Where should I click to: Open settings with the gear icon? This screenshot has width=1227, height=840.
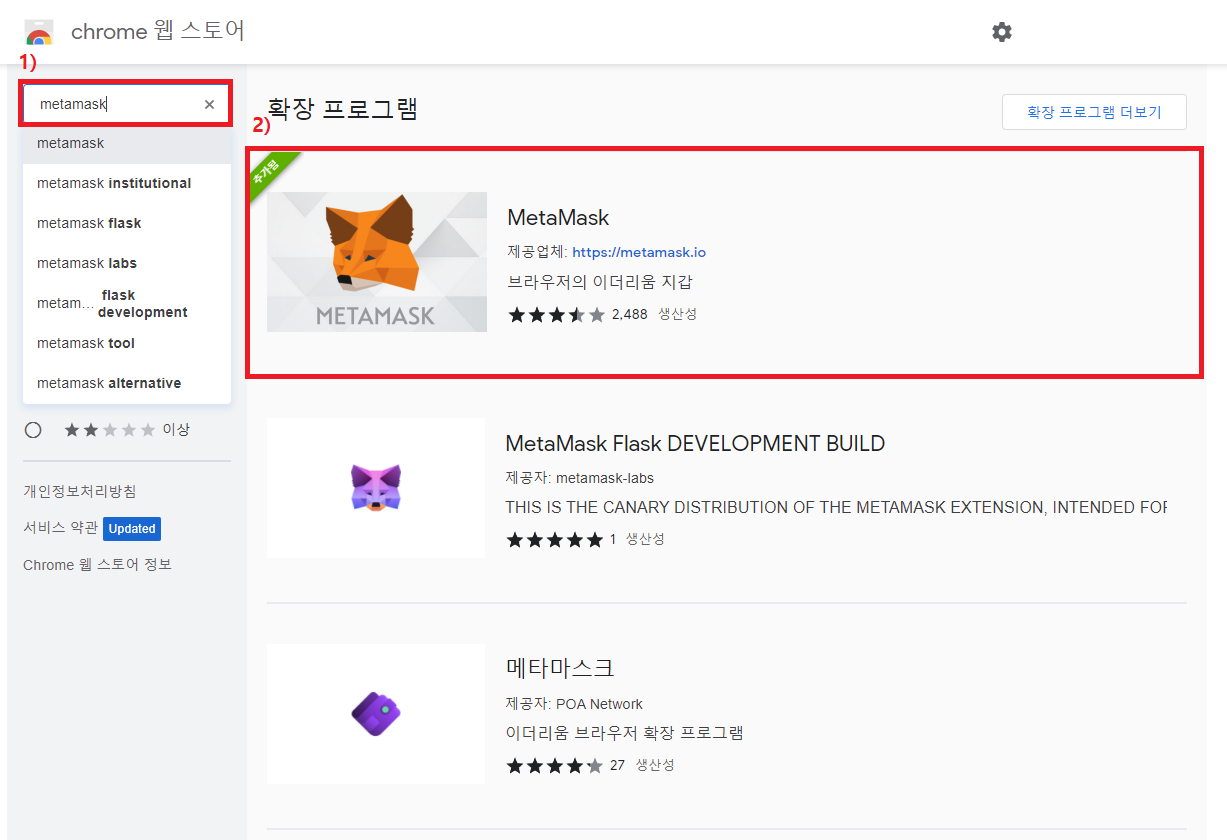coord(1002,32)
